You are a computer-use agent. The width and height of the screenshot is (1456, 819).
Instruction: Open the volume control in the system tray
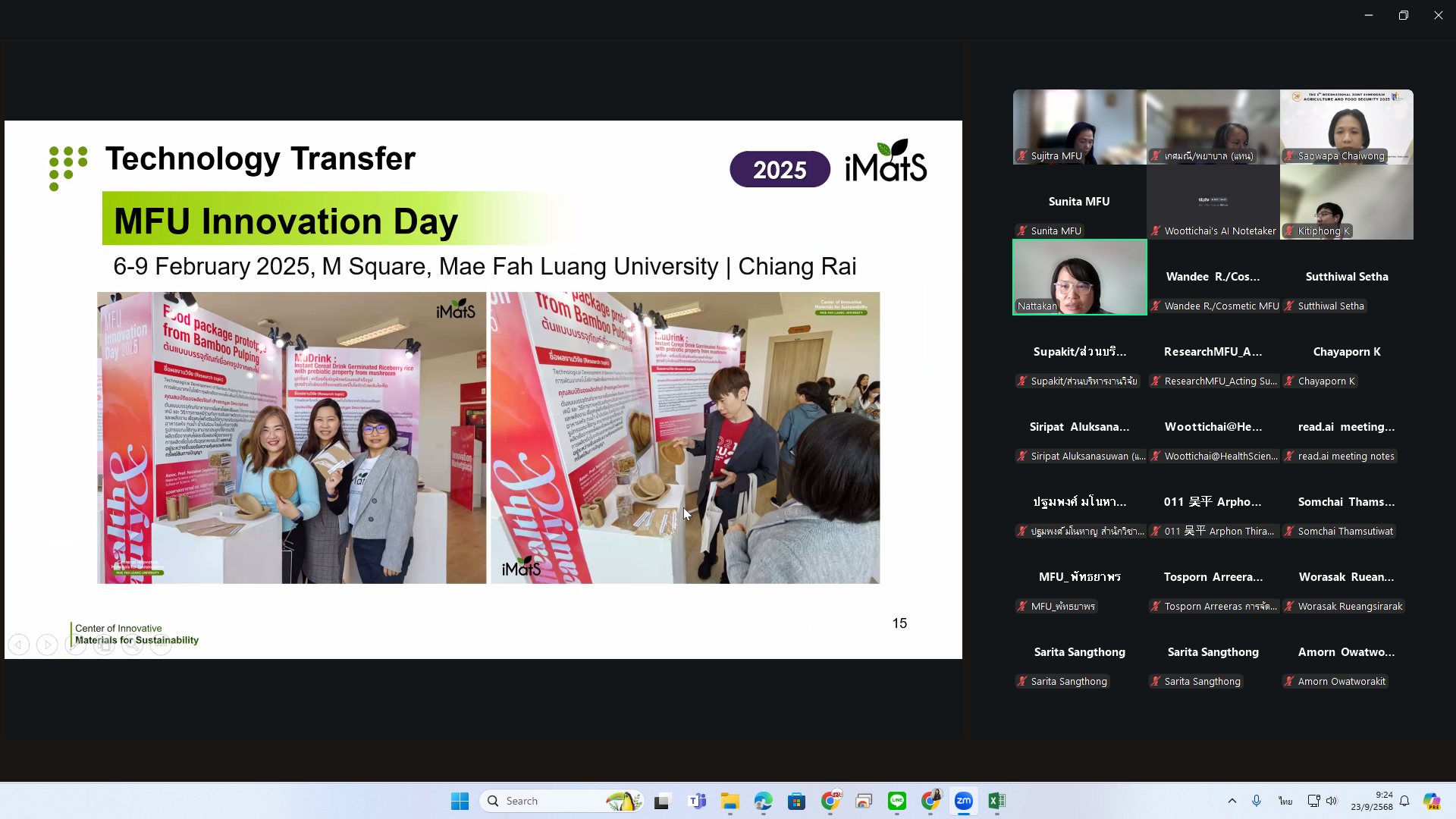click(x=1332, y=801)
